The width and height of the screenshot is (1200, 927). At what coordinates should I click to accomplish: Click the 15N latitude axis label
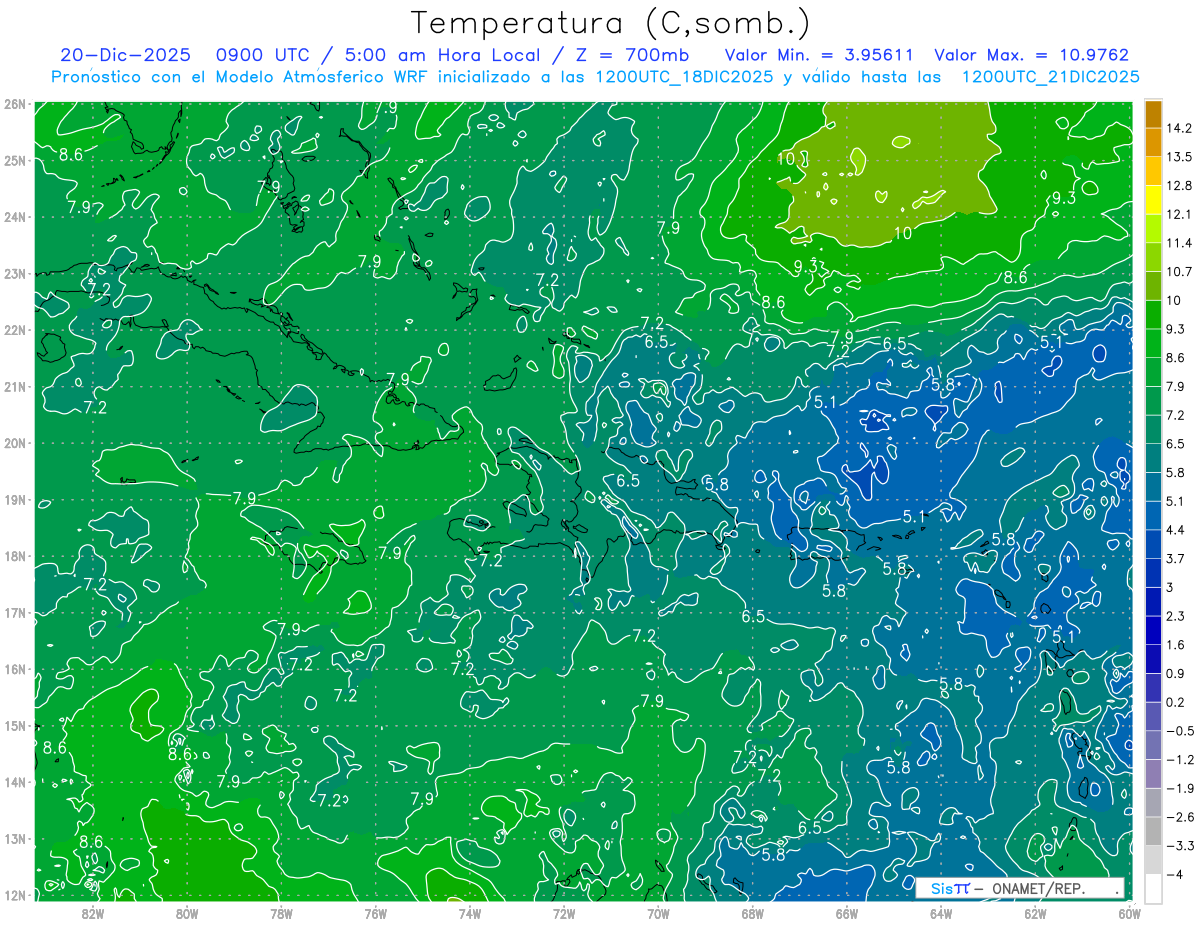tap(14, 725)
